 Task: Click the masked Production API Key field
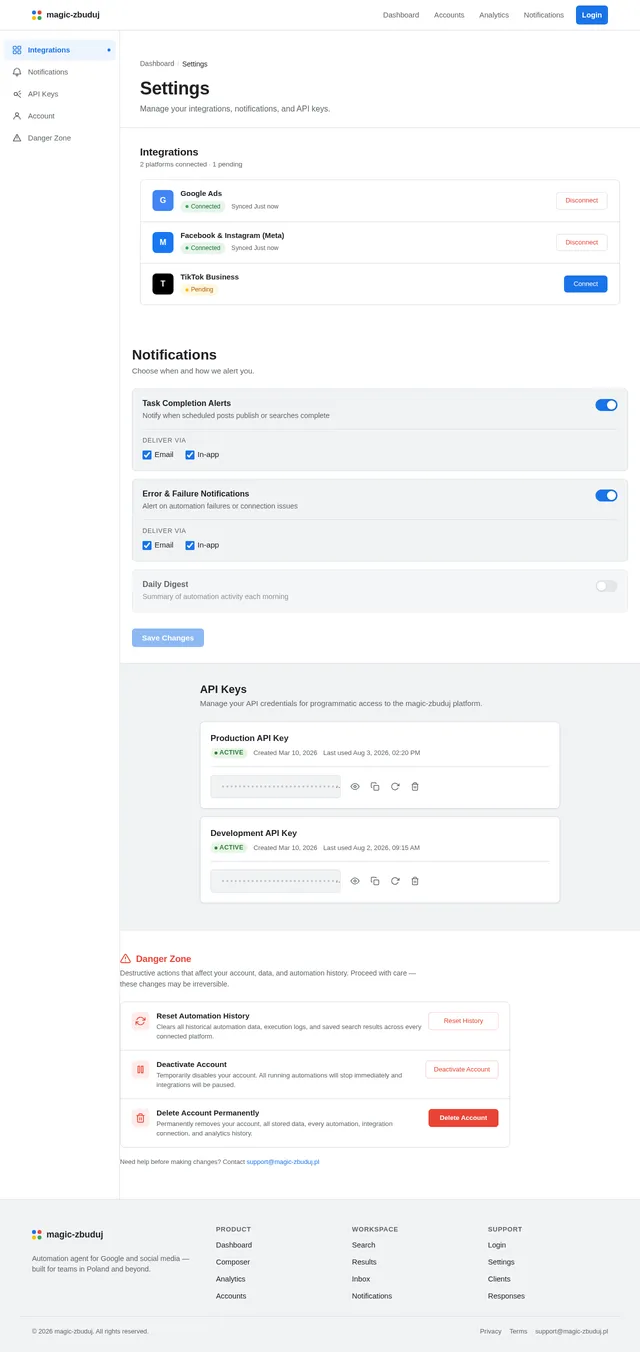click(x=275, y=787)
